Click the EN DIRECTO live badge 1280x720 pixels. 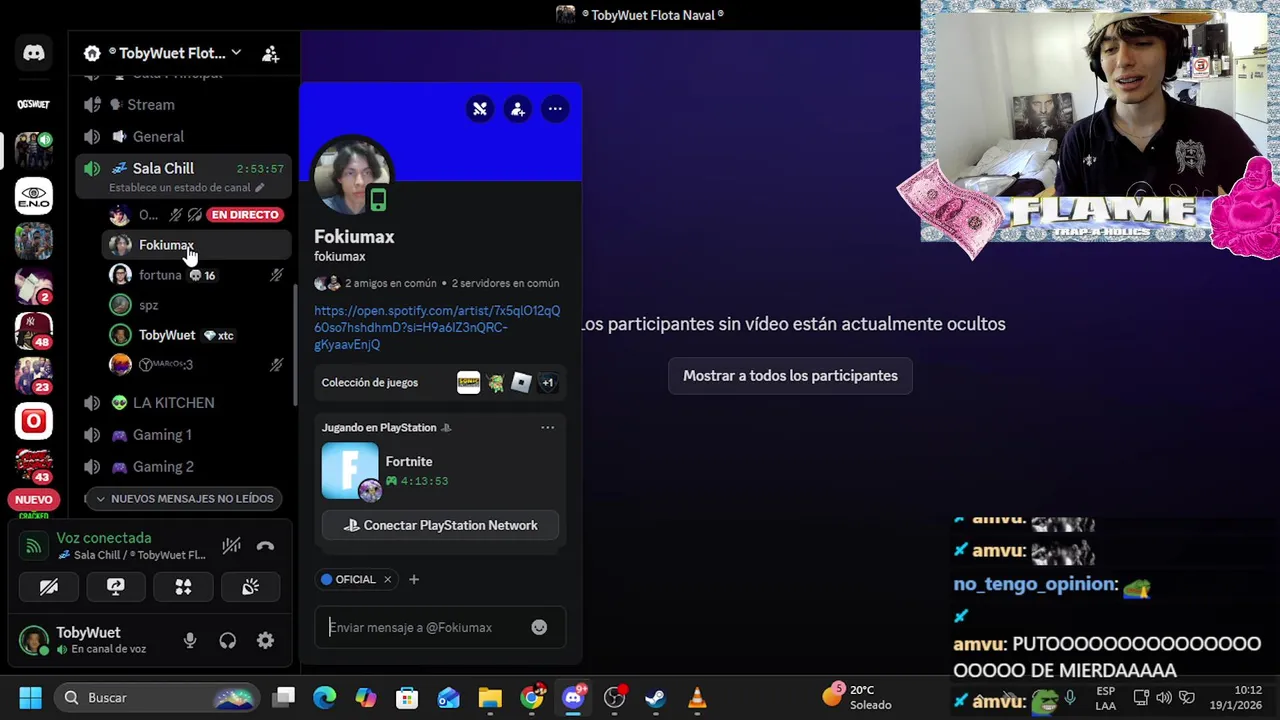pyautogui.click(x=245, y=215)
